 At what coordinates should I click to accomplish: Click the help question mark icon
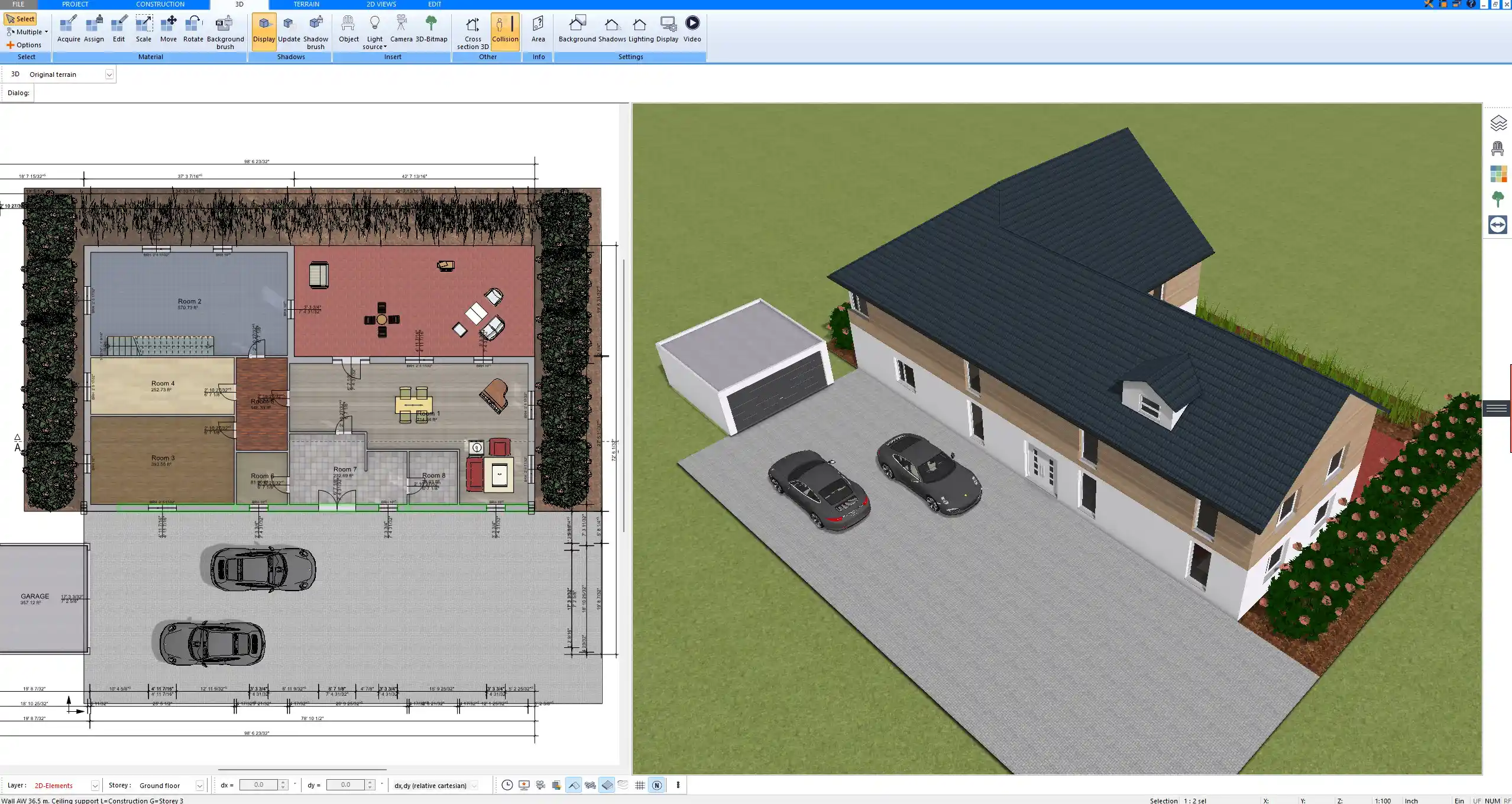[1471, 4]
